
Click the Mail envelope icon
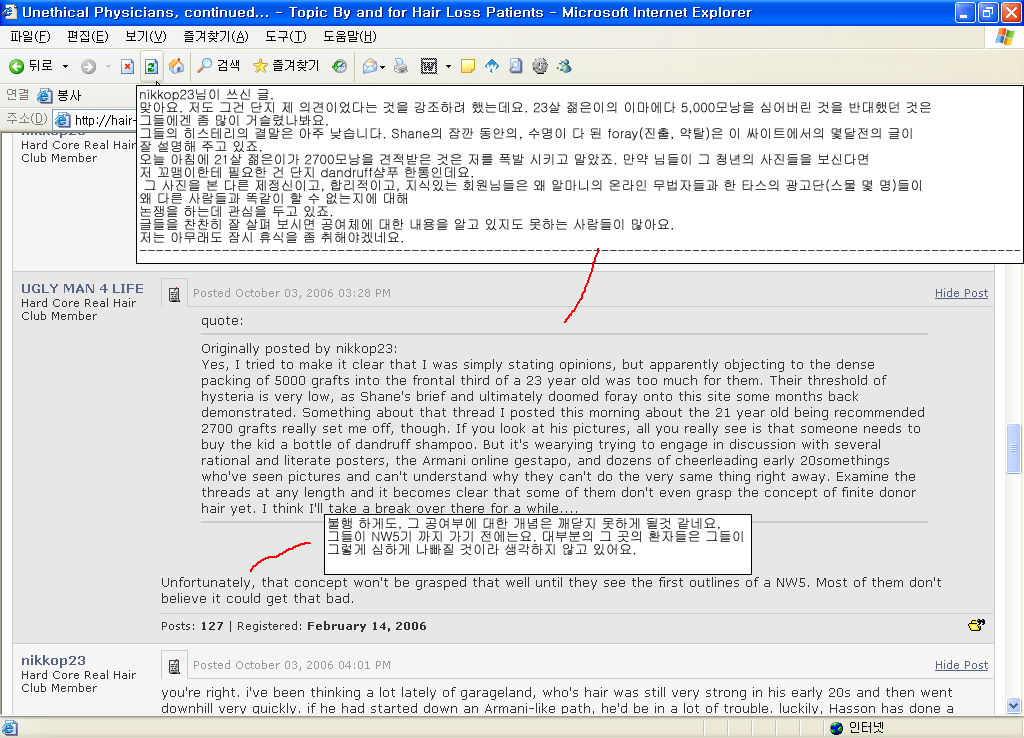click(370, 66)
